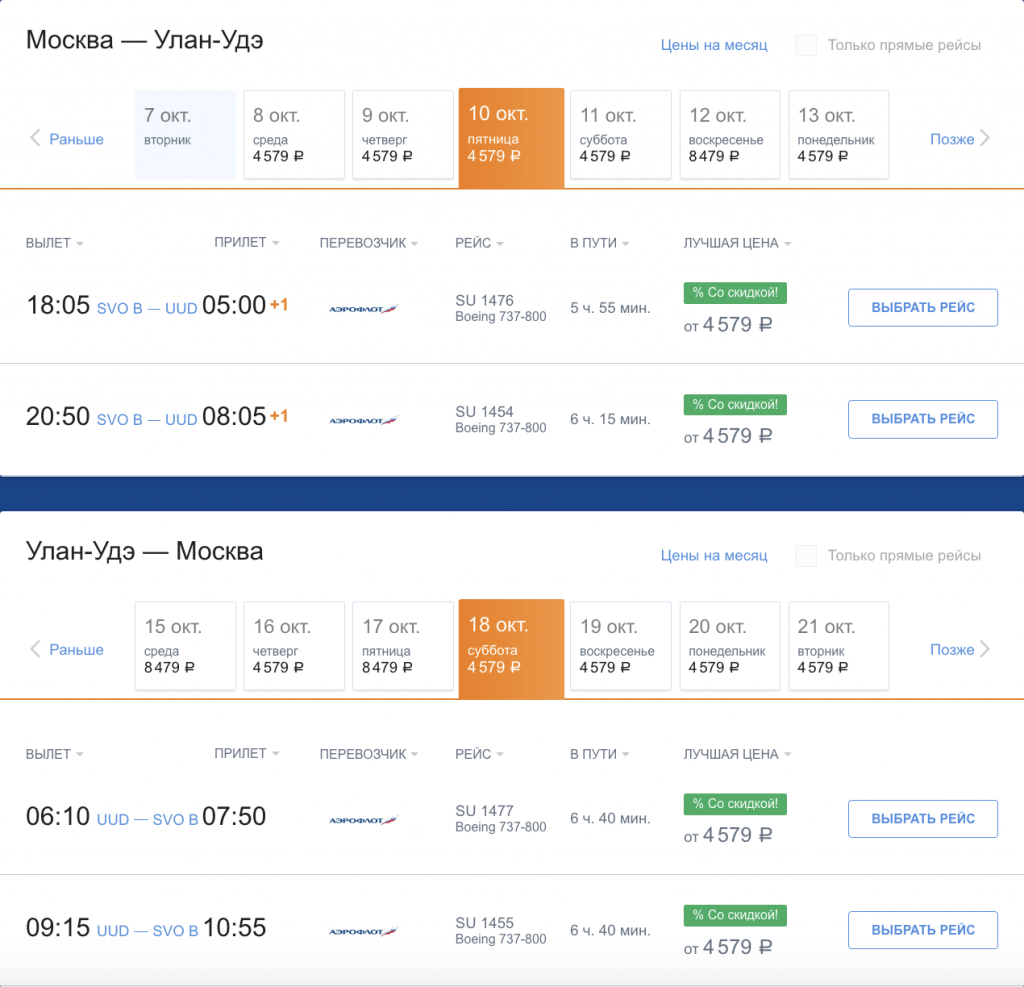Sort return flights by В ПУТИ

tap(600, 754)
